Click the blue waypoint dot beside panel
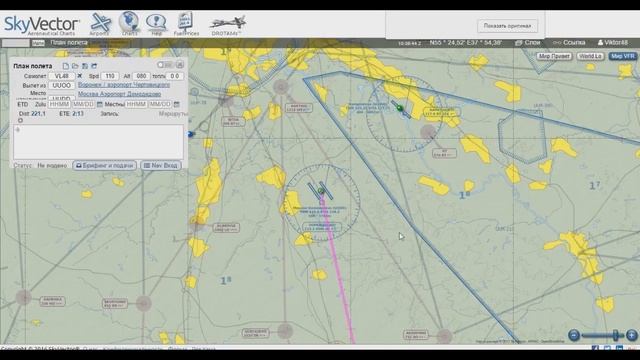Image resolution: width=640 pixels, height=360 pixels. 191,134
